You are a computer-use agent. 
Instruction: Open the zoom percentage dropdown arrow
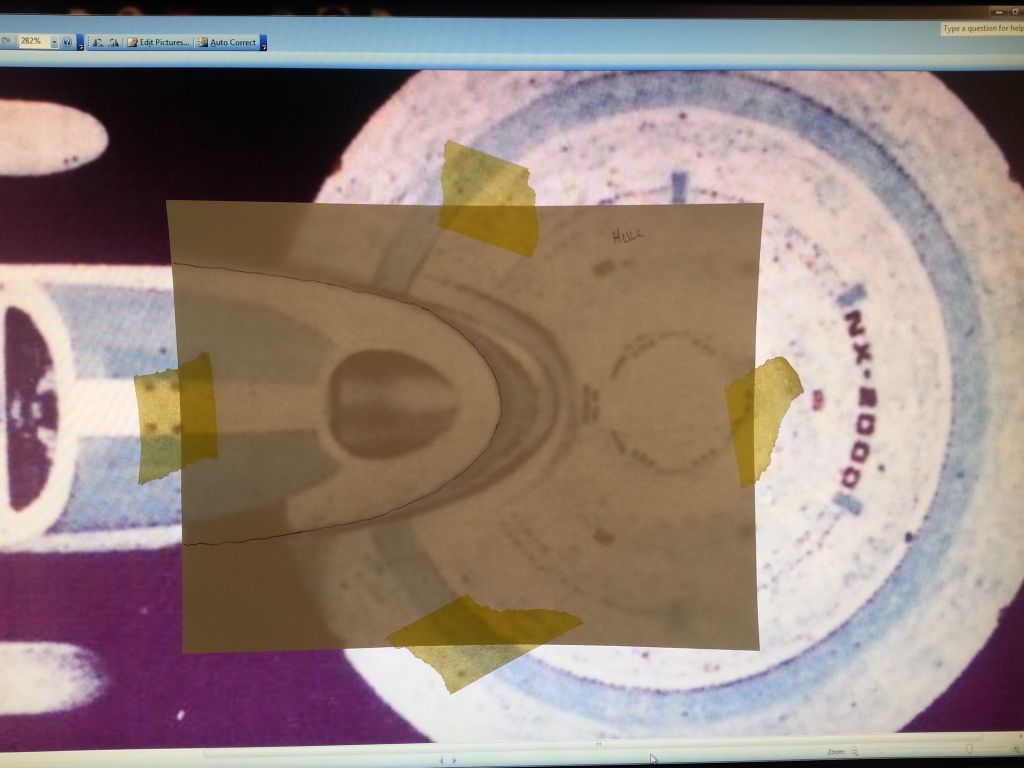[55, 42]
